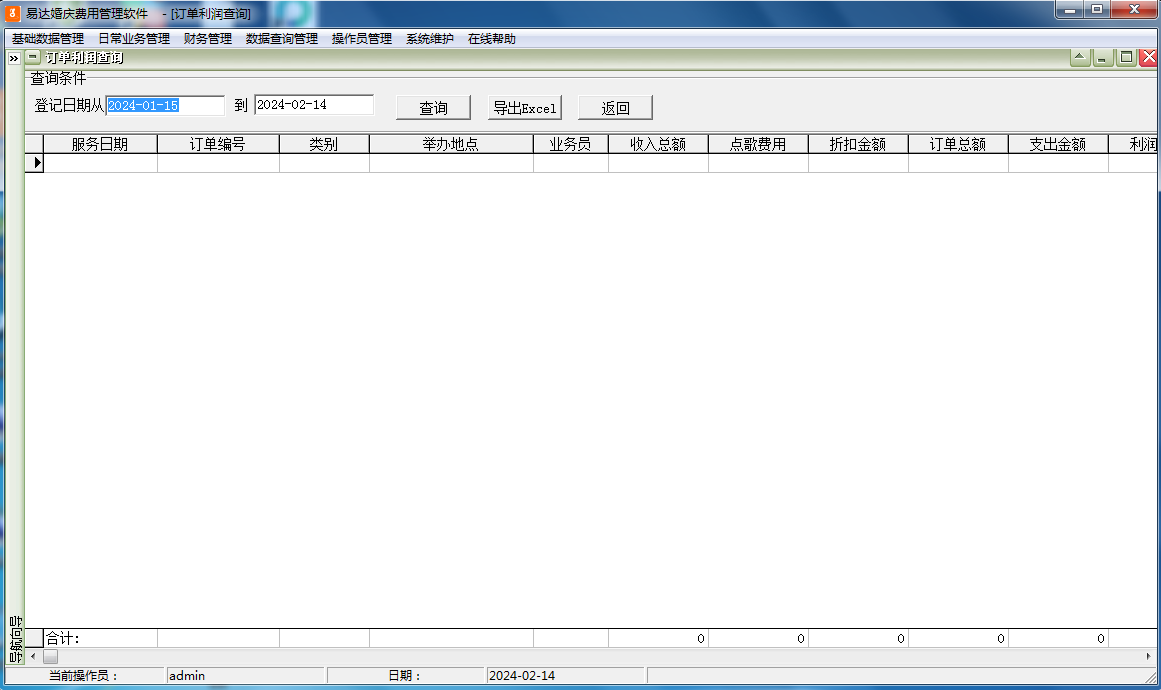The image size is (1161, 690).
Task: Click the 类别 column header
Action: tap(324, 144)
